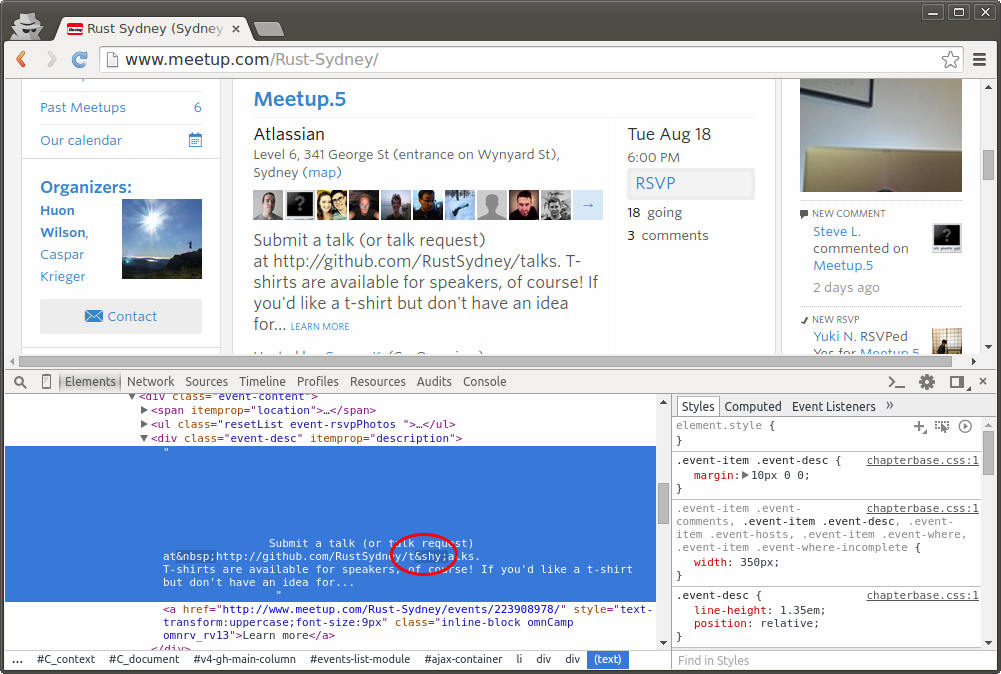Click organizer Huon Wilson link
Screen dimensions: 1001x674
tap(63, 221)
